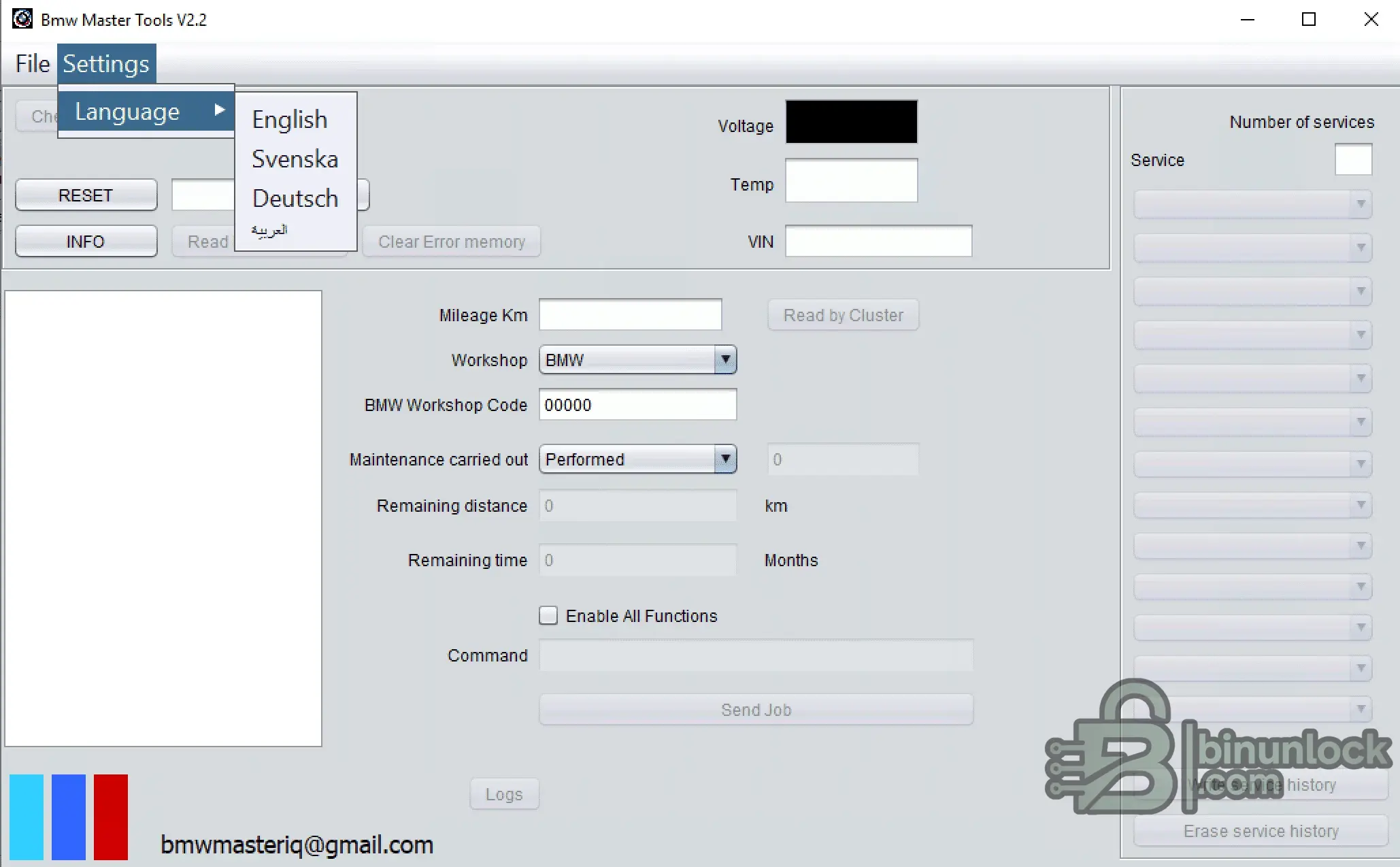
Task: Focus the Mileage Km input field
Action: coord(631,314)
